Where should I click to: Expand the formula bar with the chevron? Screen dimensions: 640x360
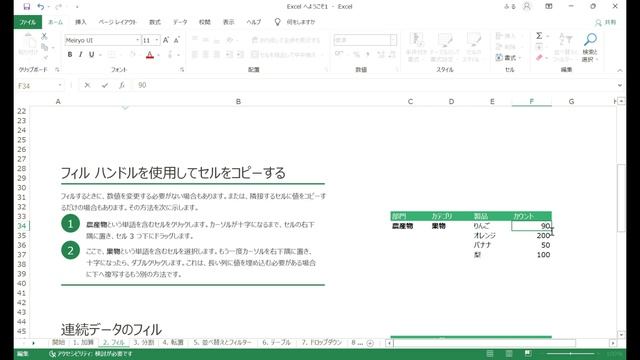[x=620, y=85]
